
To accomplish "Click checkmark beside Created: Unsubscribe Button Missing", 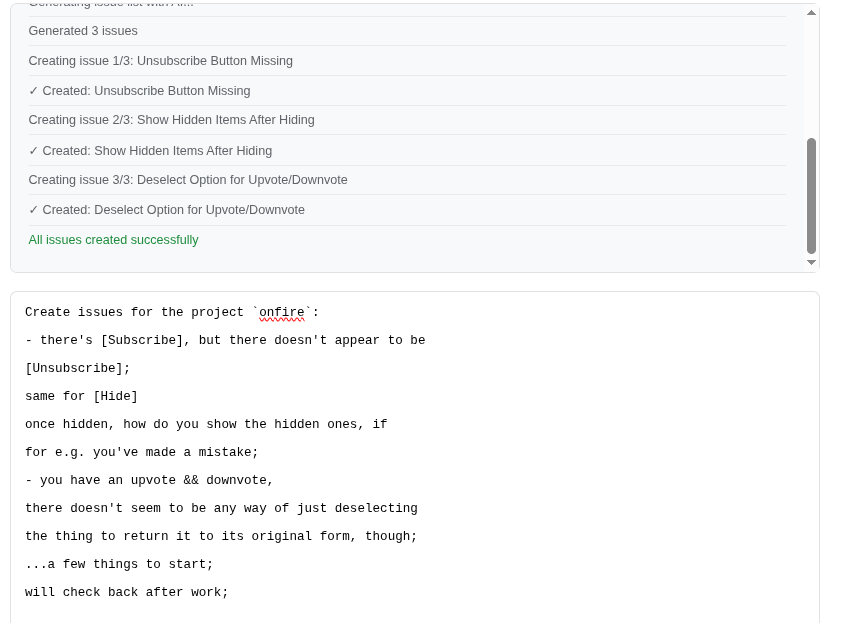I will point(34,91).
